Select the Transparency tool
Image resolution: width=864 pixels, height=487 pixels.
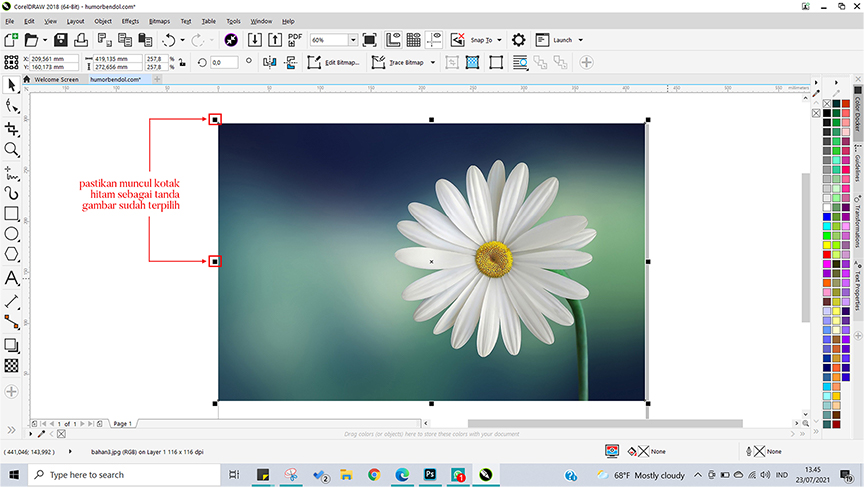coord(12,365)
